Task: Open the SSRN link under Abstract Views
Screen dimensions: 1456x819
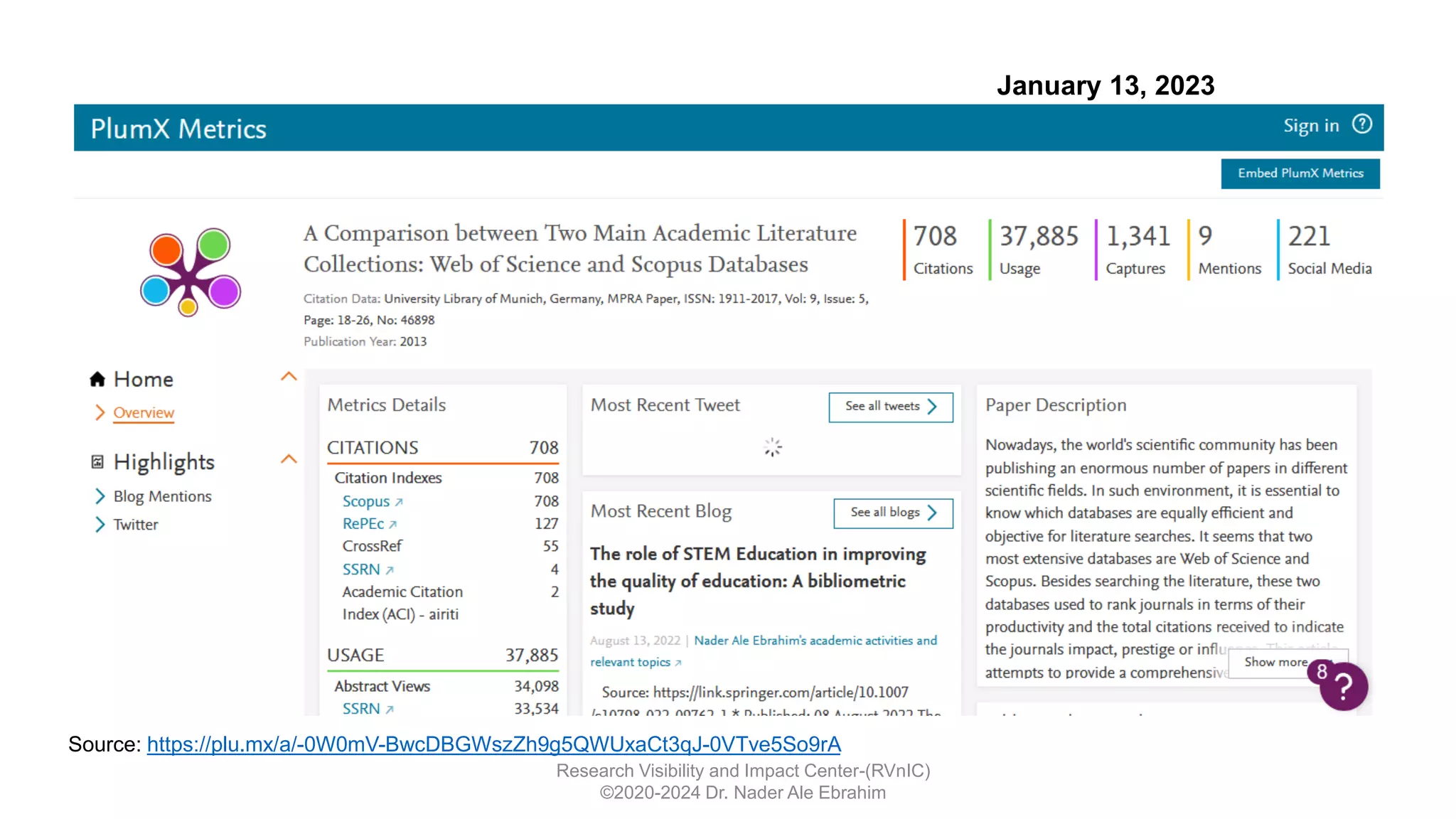Action: pos(361,709)
